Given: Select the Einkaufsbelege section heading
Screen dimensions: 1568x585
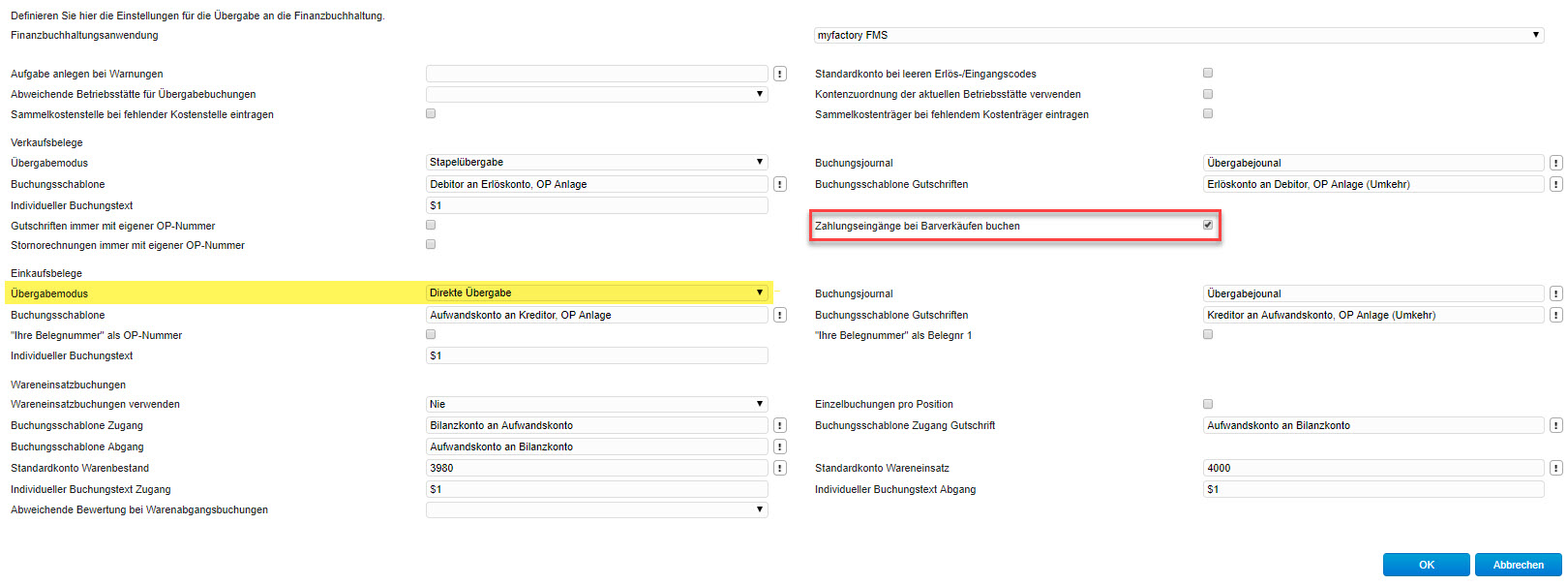Looking at the screenshot, I should coord(46,273).
